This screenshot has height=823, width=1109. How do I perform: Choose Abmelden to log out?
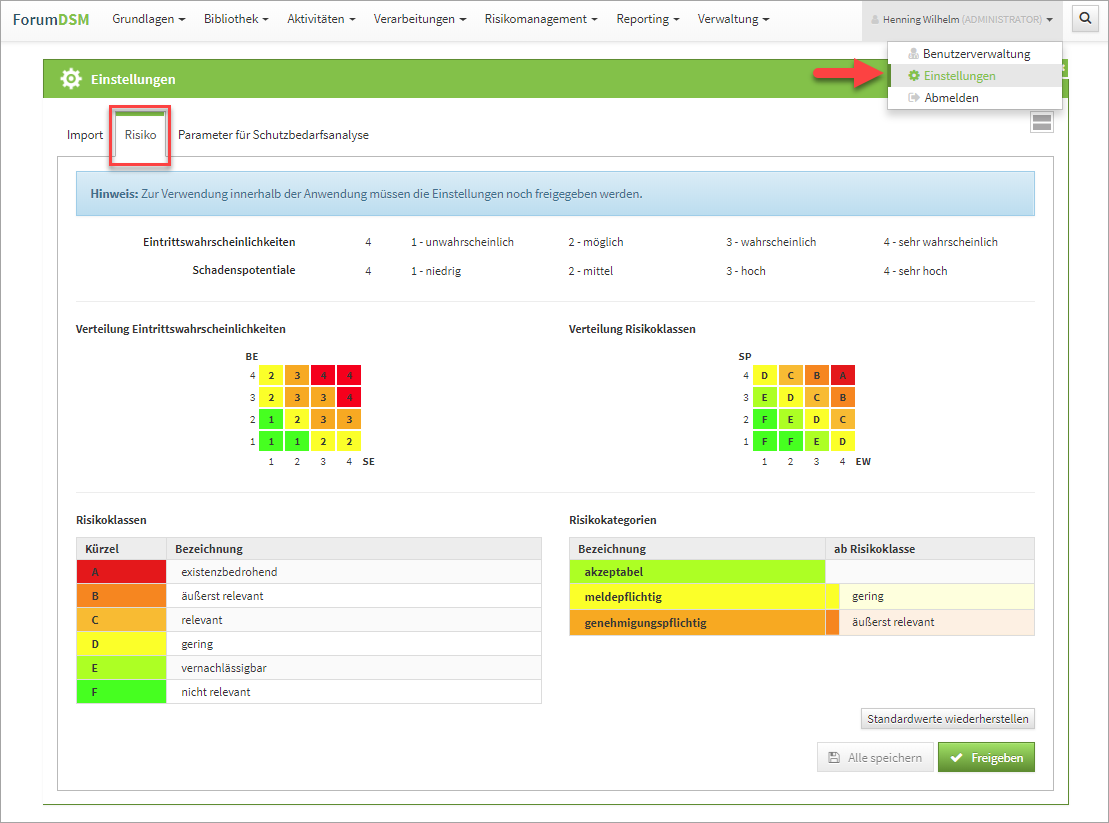[x=950, y=98]
